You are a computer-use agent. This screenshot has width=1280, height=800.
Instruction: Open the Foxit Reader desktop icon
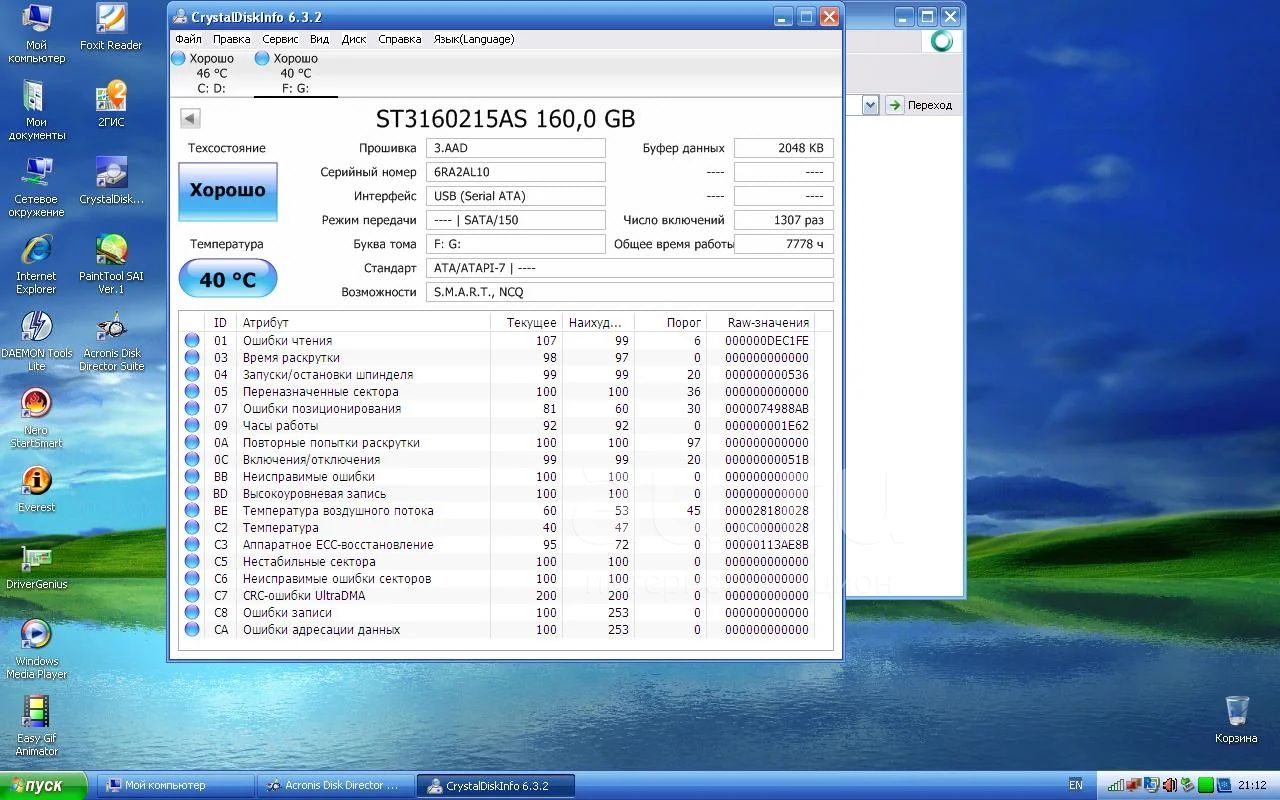[111, 27]
